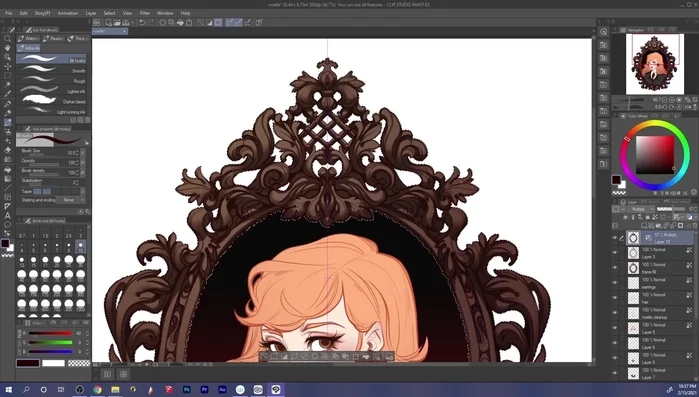Open Premiere Pro from the taskbar
Viewport: 699px width, 397px height.
click(204, 389)
